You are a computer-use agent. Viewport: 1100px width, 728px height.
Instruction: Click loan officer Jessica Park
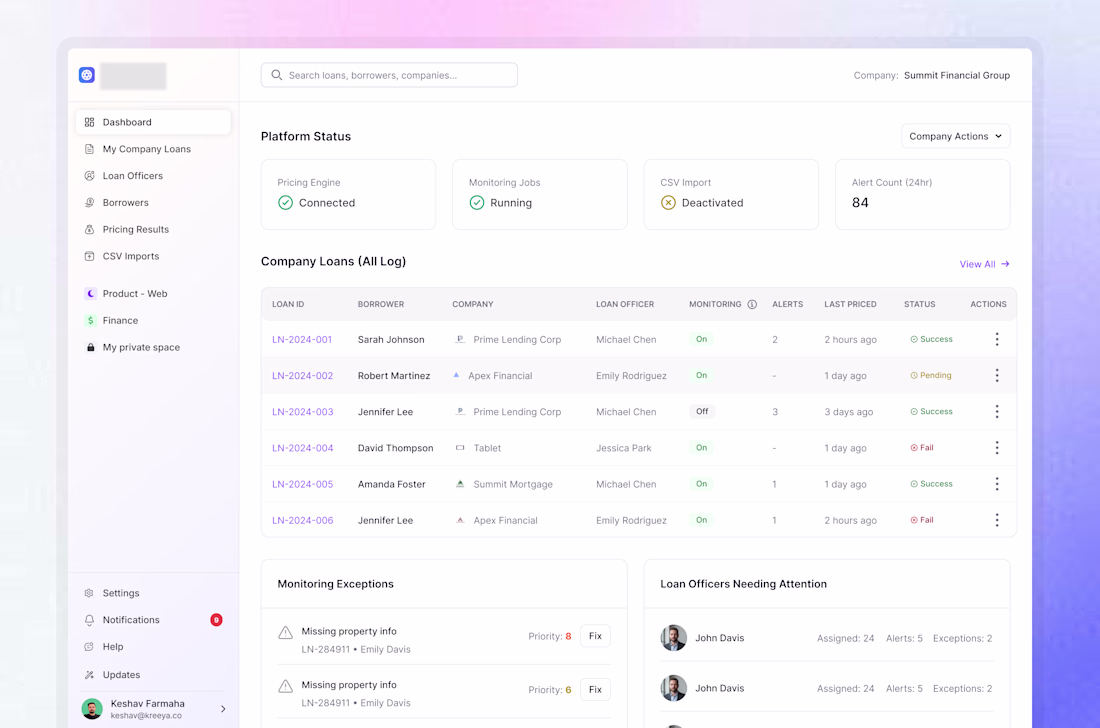click(x=624, y=448)
